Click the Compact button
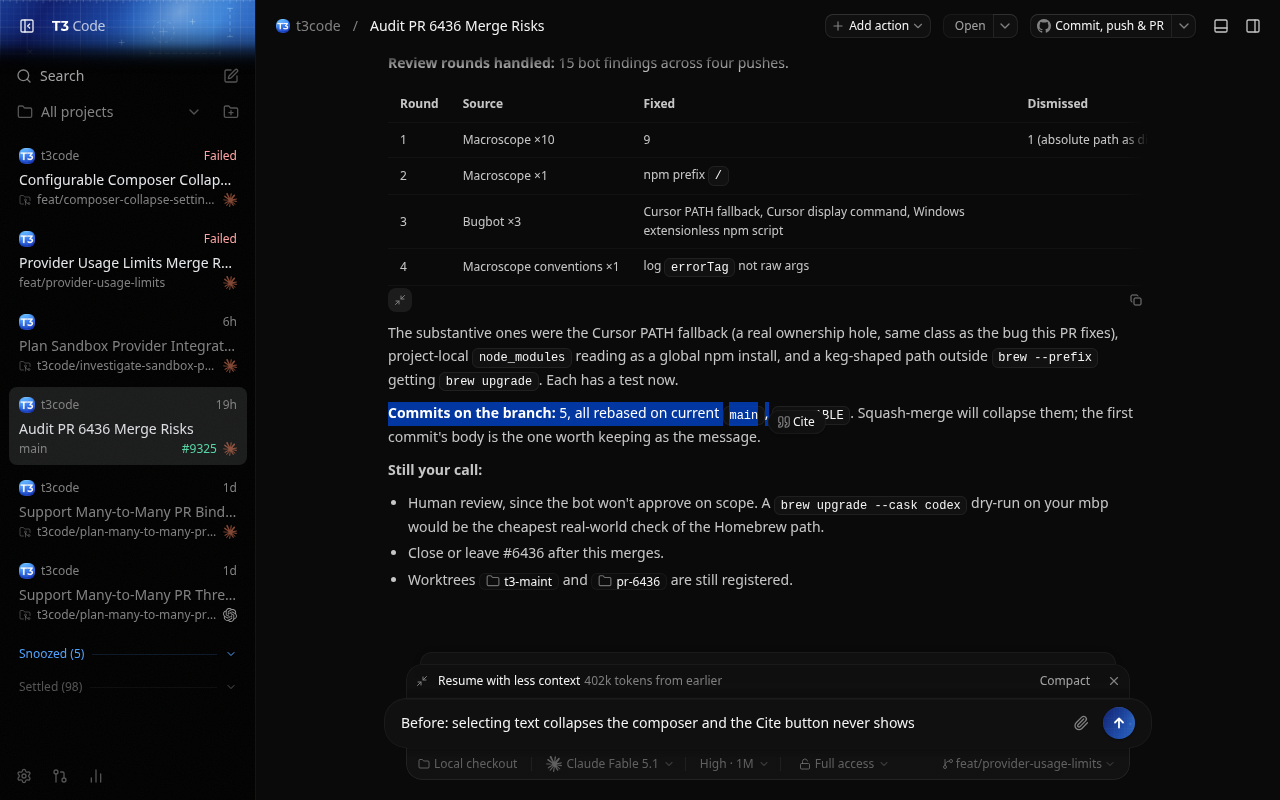Image resolution: width=1280 pixels, height=800 pixels. coord(1064,680)
